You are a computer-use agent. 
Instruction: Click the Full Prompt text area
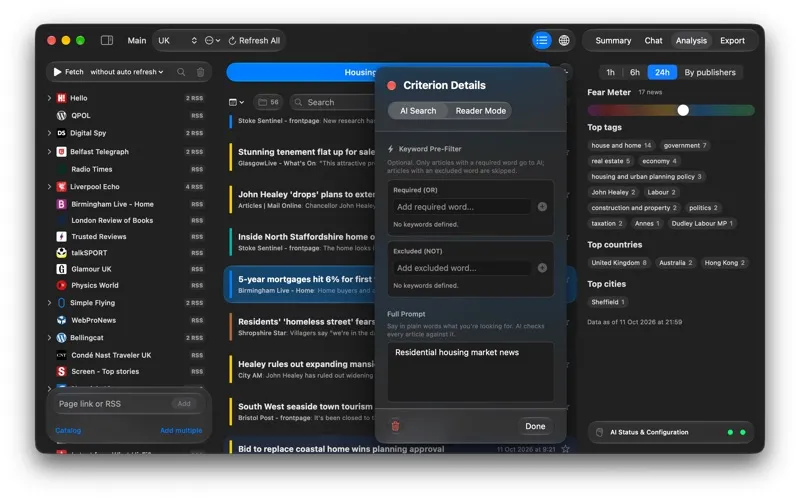[x=470, y=372]
